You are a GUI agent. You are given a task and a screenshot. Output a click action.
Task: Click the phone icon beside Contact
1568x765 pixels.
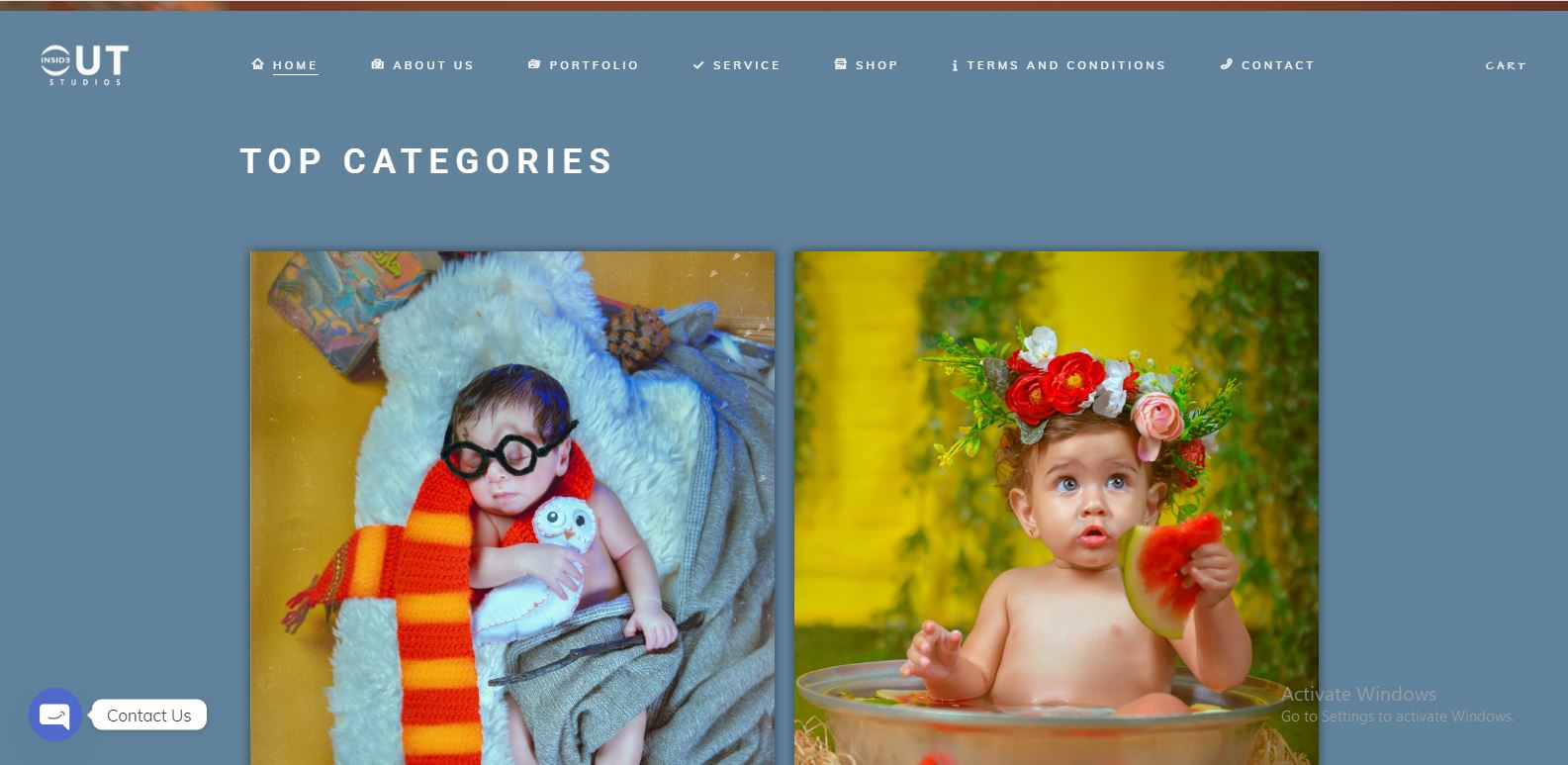point(1227,64)
